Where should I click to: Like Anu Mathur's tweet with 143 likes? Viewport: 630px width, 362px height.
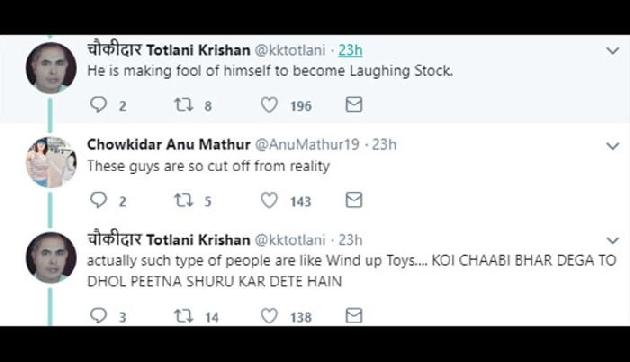269,200
